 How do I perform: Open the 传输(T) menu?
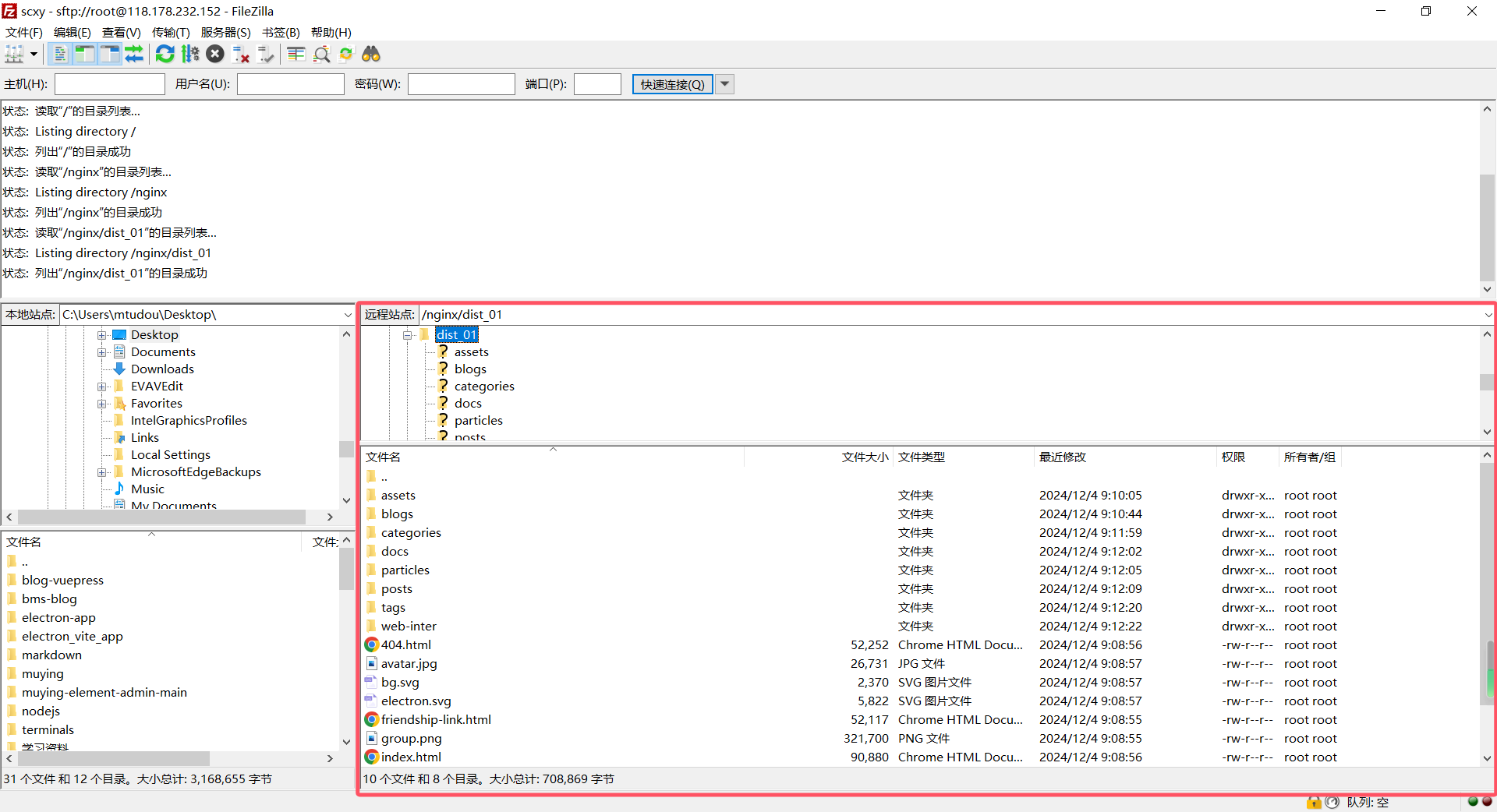[171, 32]
